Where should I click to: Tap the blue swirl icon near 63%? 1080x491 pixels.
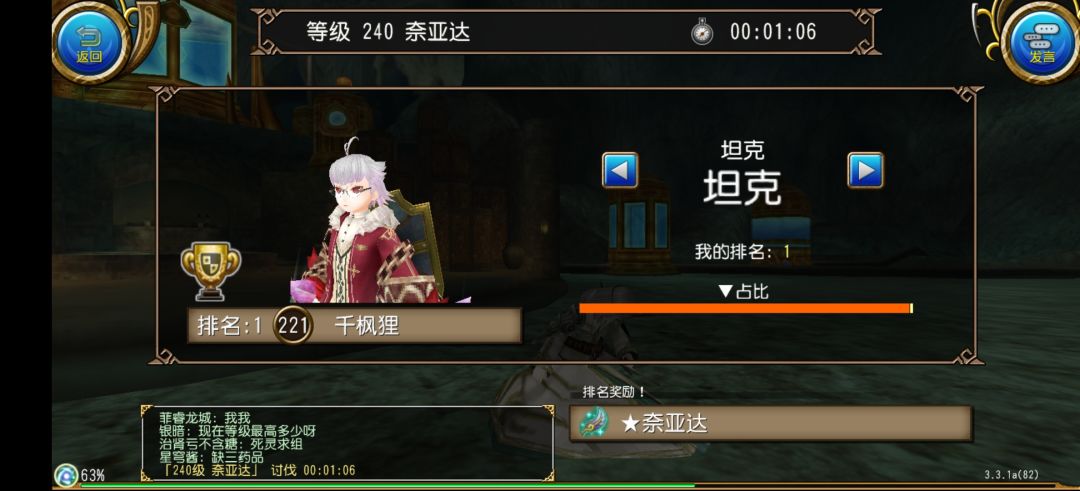coord(66,474)
